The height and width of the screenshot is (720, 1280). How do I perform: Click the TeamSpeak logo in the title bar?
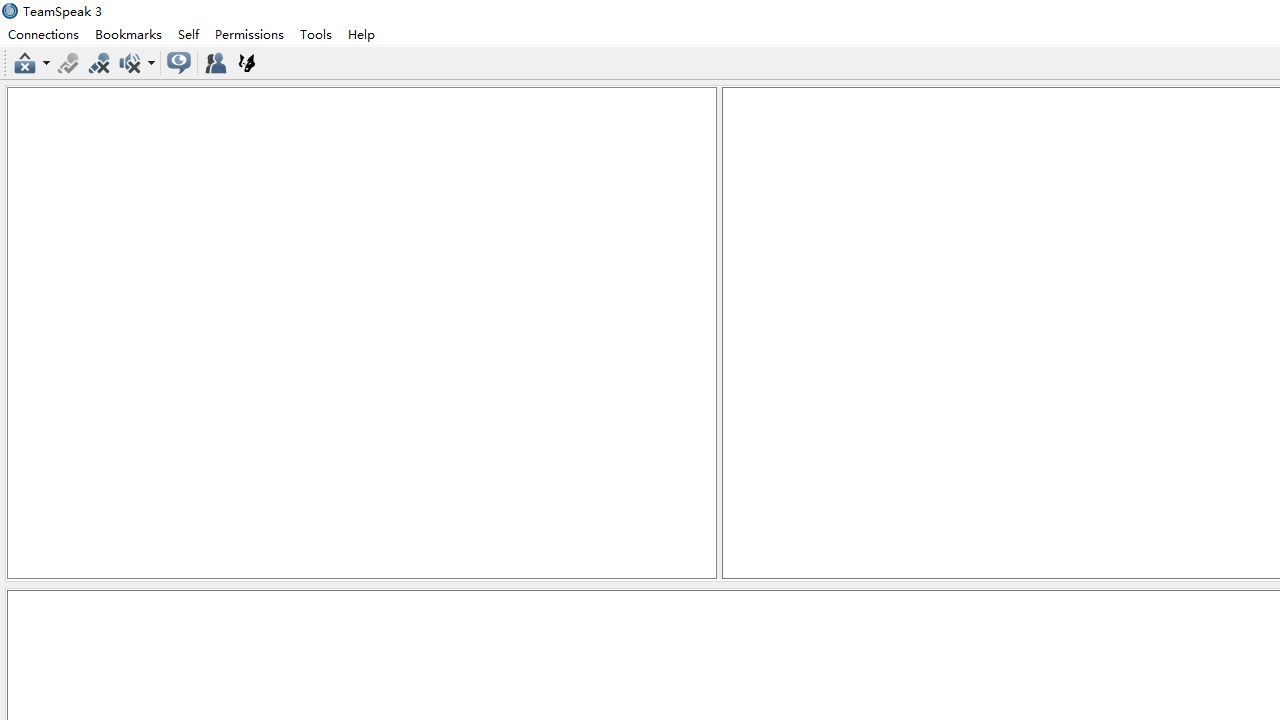pyautogui.click(x=9, y=11)
